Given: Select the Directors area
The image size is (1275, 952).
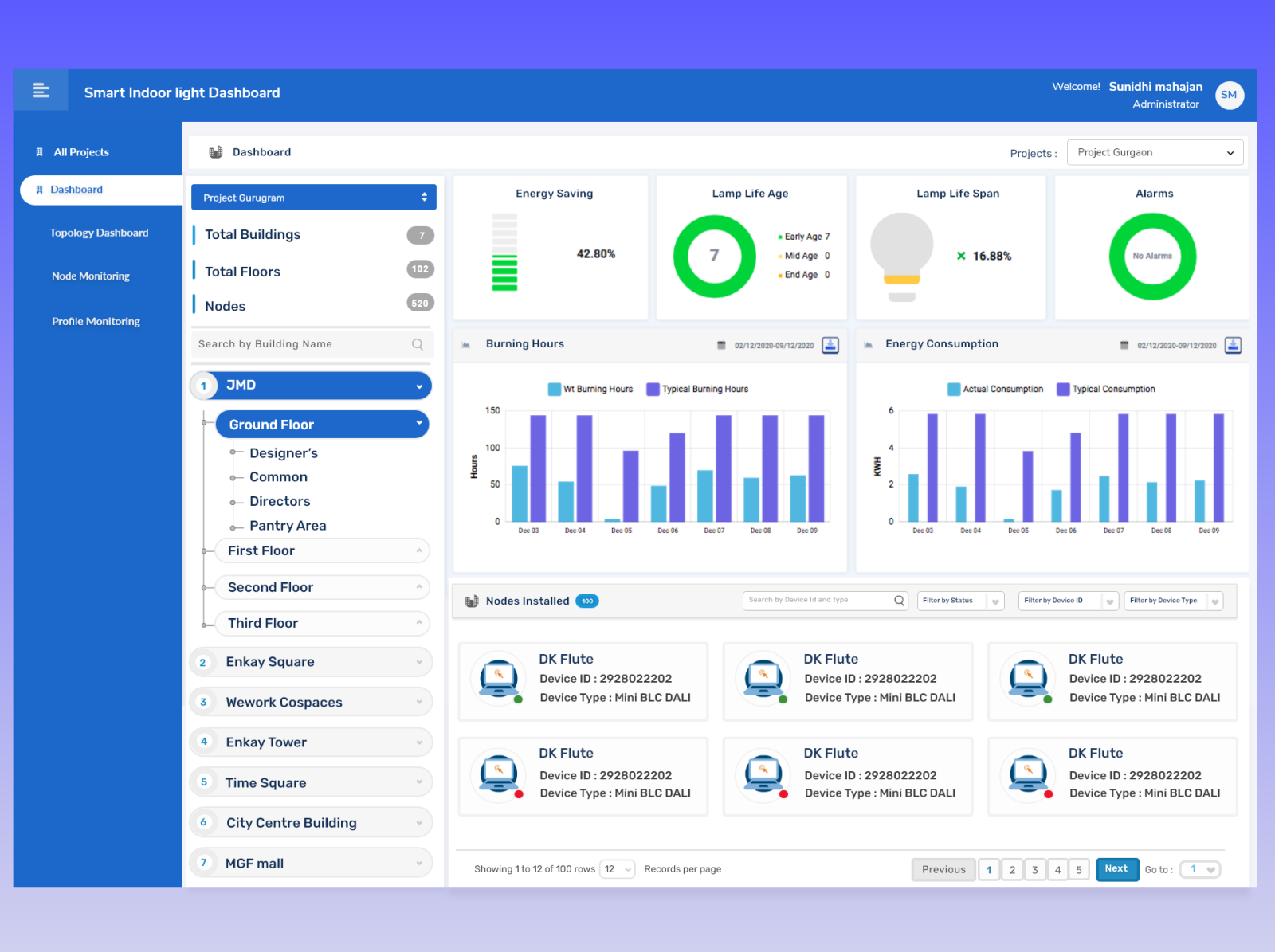Looking at the screenshot, I should (280, 501).
